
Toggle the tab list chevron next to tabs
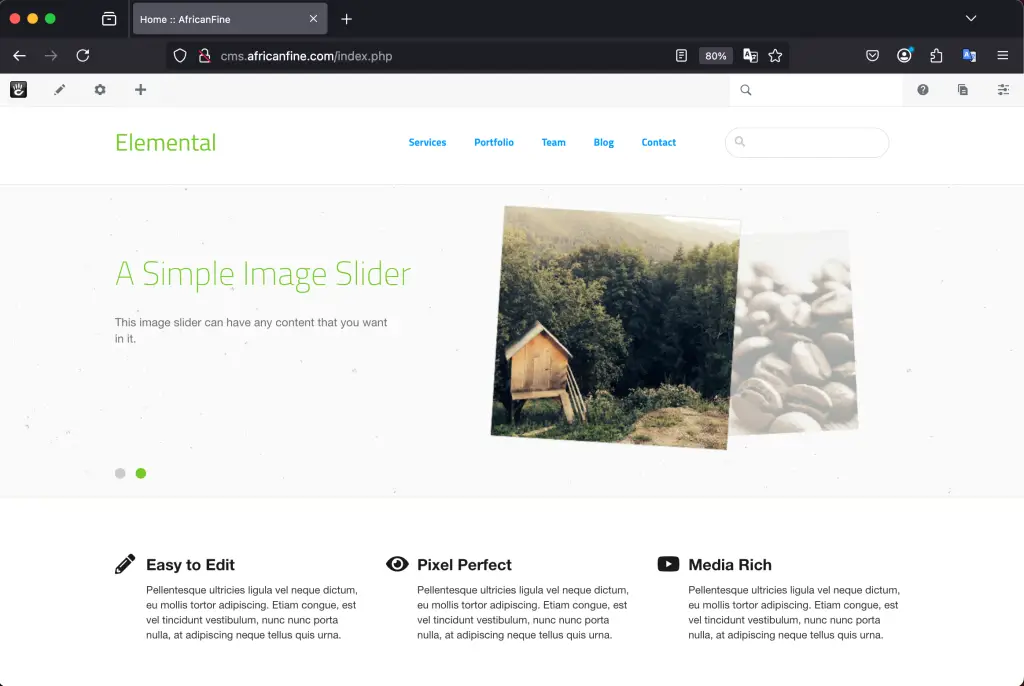pos(971,18)
